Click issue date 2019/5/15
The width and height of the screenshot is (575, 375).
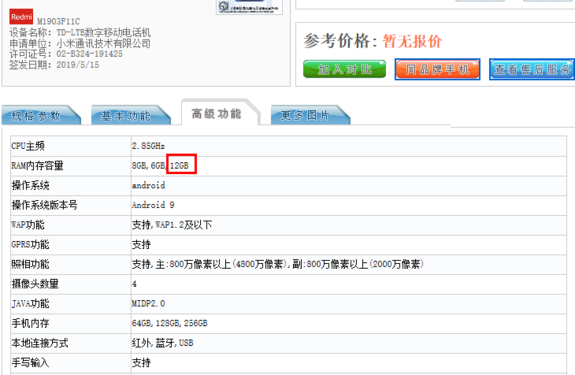pos(78,65)
